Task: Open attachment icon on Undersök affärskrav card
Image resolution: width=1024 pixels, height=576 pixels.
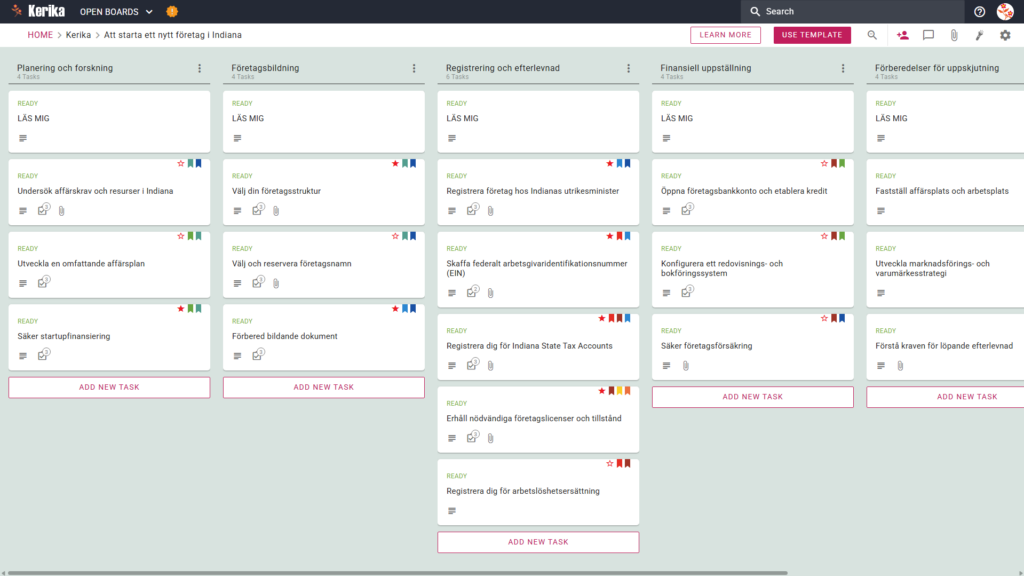Action: (61, 211)
